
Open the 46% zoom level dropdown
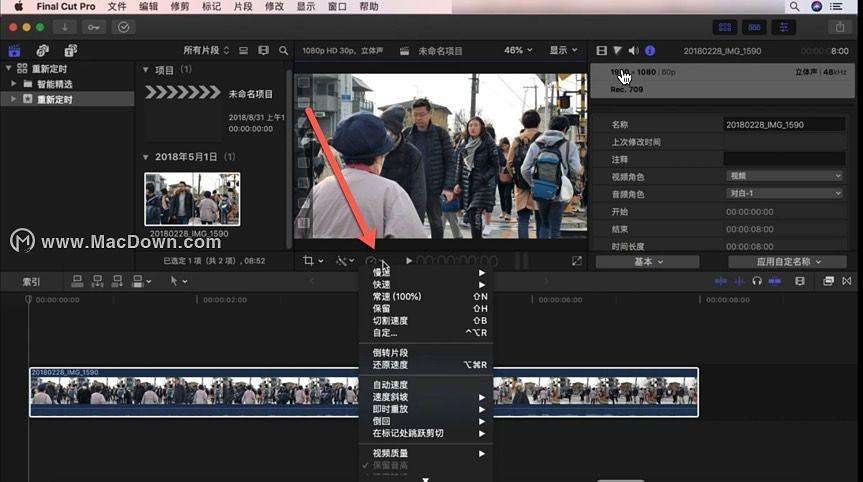click(x=518, y=50)
